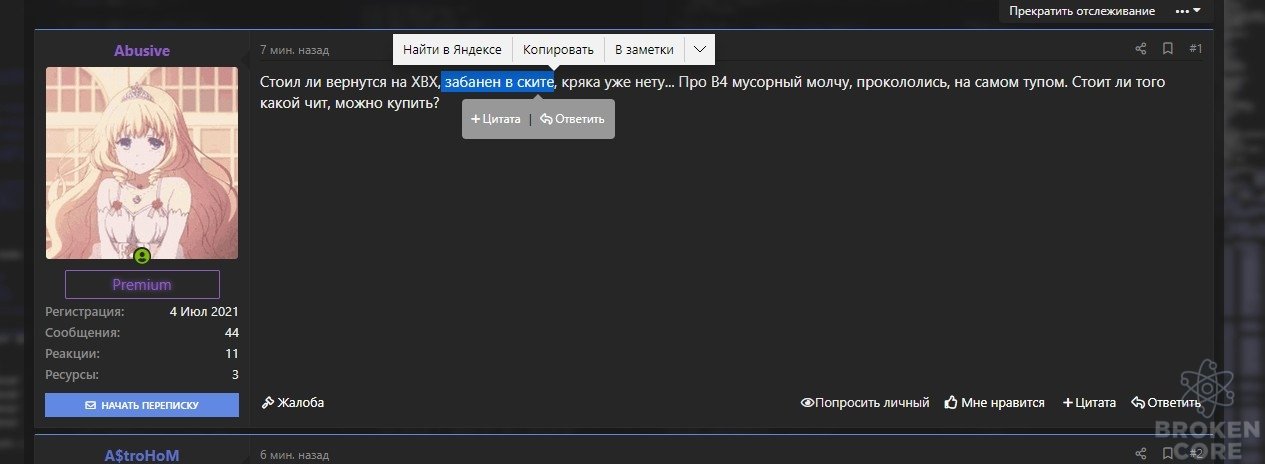The height and width of the screenshot is (464, 1265).
Task: Open Abusive user profile name
Action: coord(142,51)
